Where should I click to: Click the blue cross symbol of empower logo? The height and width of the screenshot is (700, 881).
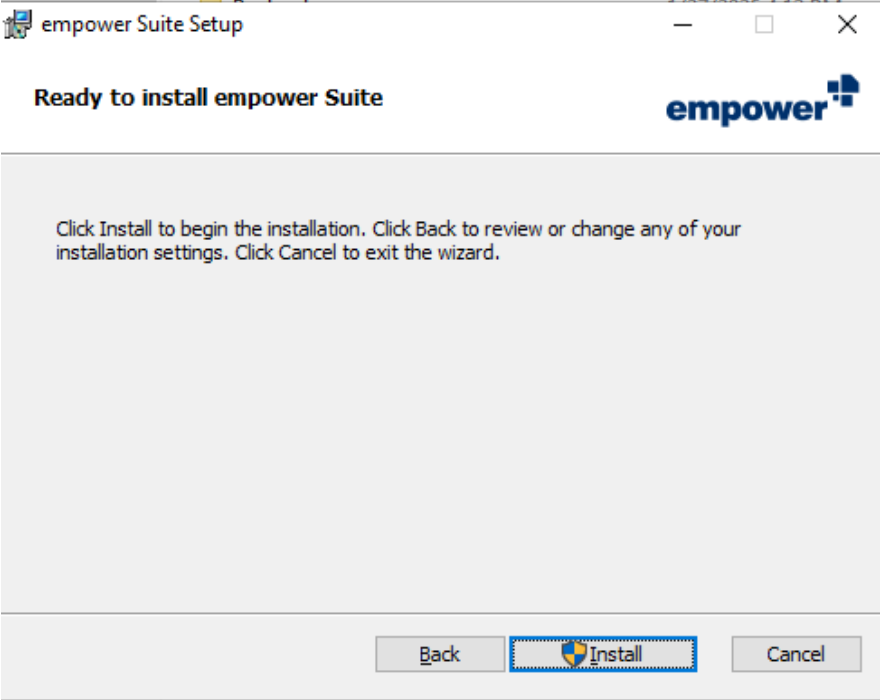tap(843, 90)
